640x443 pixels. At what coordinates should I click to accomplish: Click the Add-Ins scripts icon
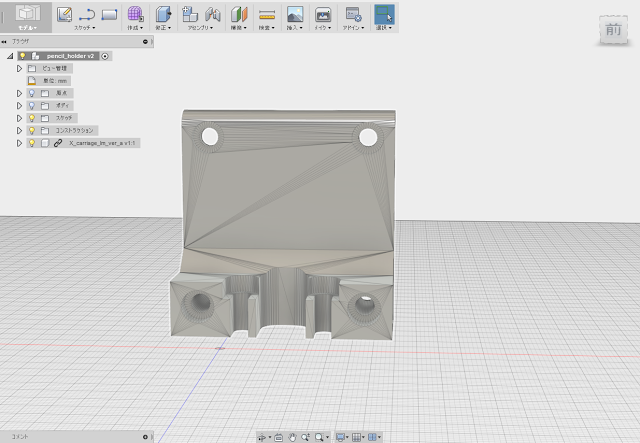click(x=353, y=14)
